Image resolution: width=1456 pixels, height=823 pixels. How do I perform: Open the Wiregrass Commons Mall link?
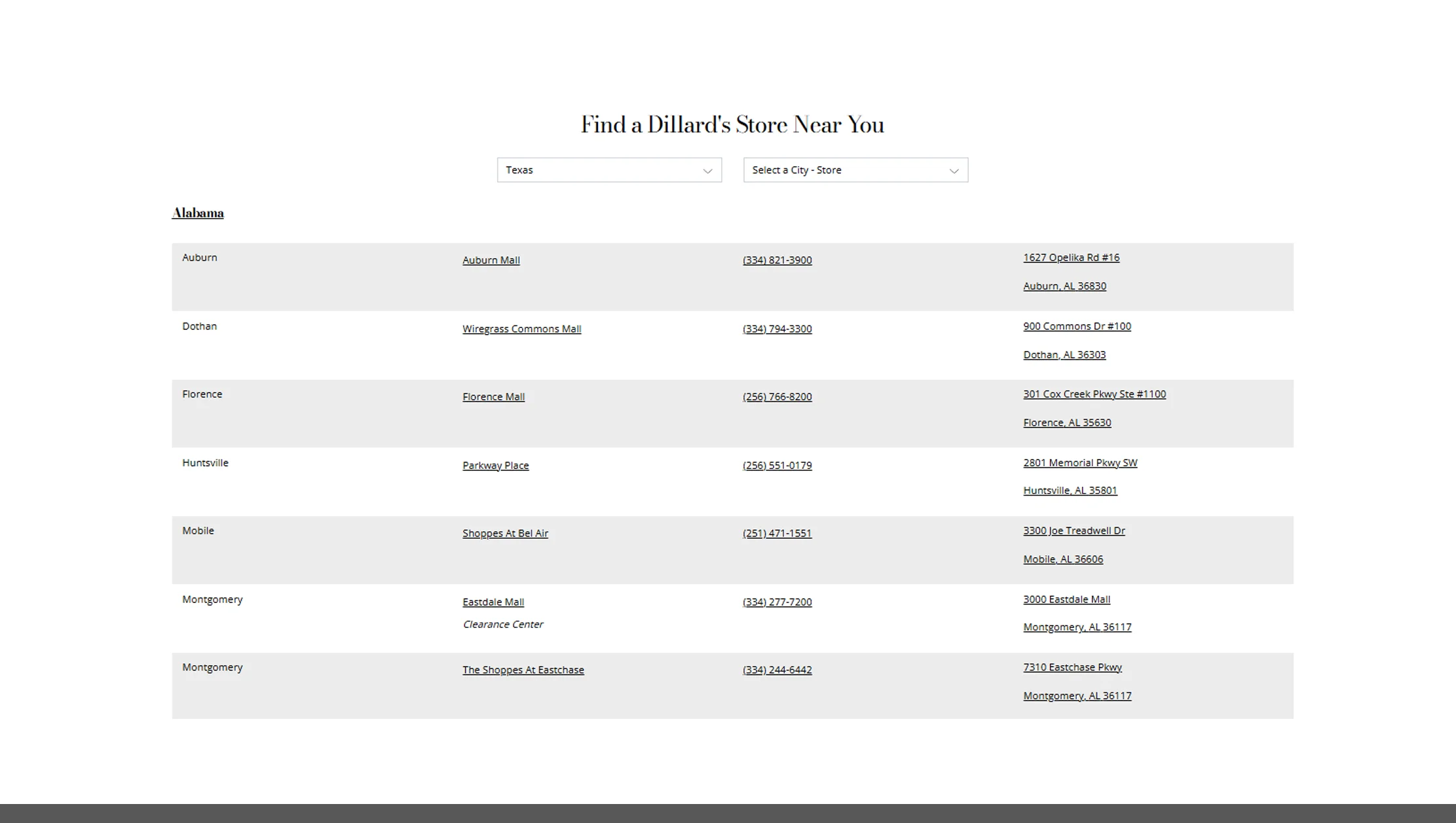point(521,328)
